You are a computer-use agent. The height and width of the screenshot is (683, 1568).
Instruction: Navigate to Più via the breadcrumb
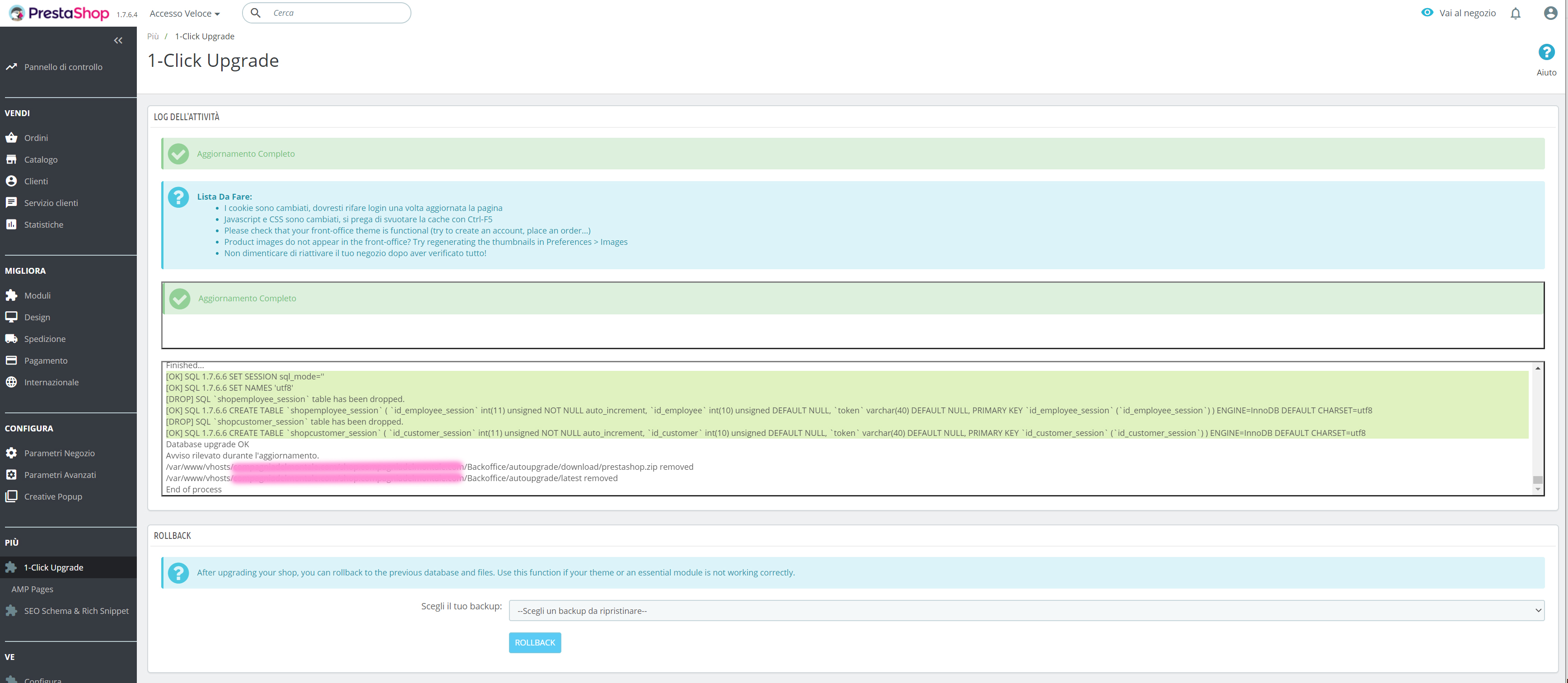tap(154, 36)
